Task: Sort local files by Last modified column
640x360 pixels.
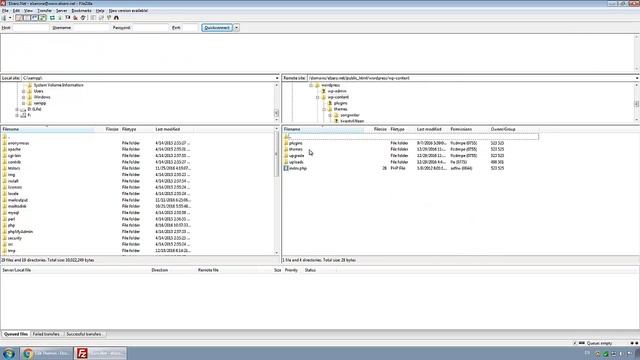Action: click(168, 129)
